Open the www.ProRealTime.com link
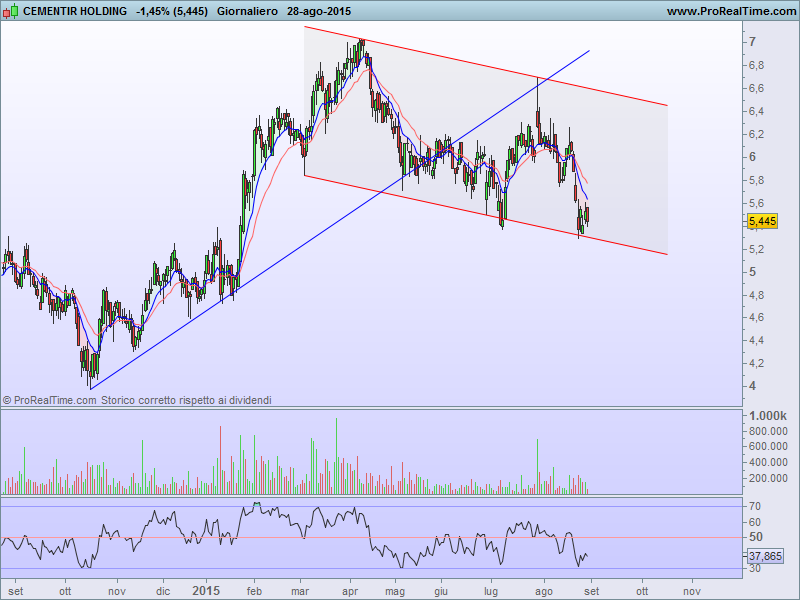The width and height of the screenshot is (800, 600). [731, 11]
